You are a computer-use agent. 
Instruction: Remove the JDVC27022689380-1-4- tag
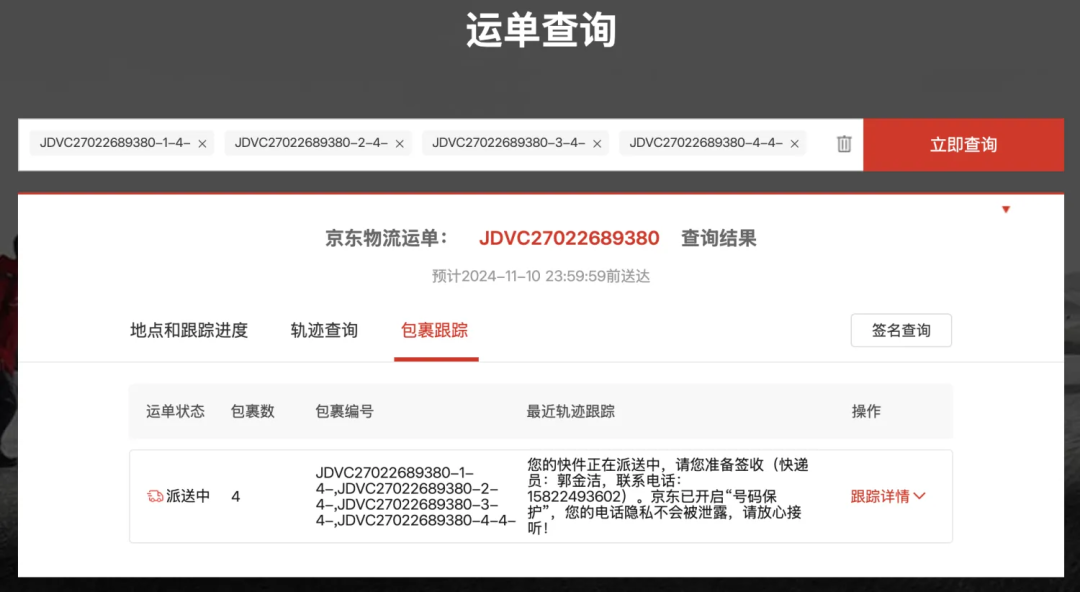(202, 144)
